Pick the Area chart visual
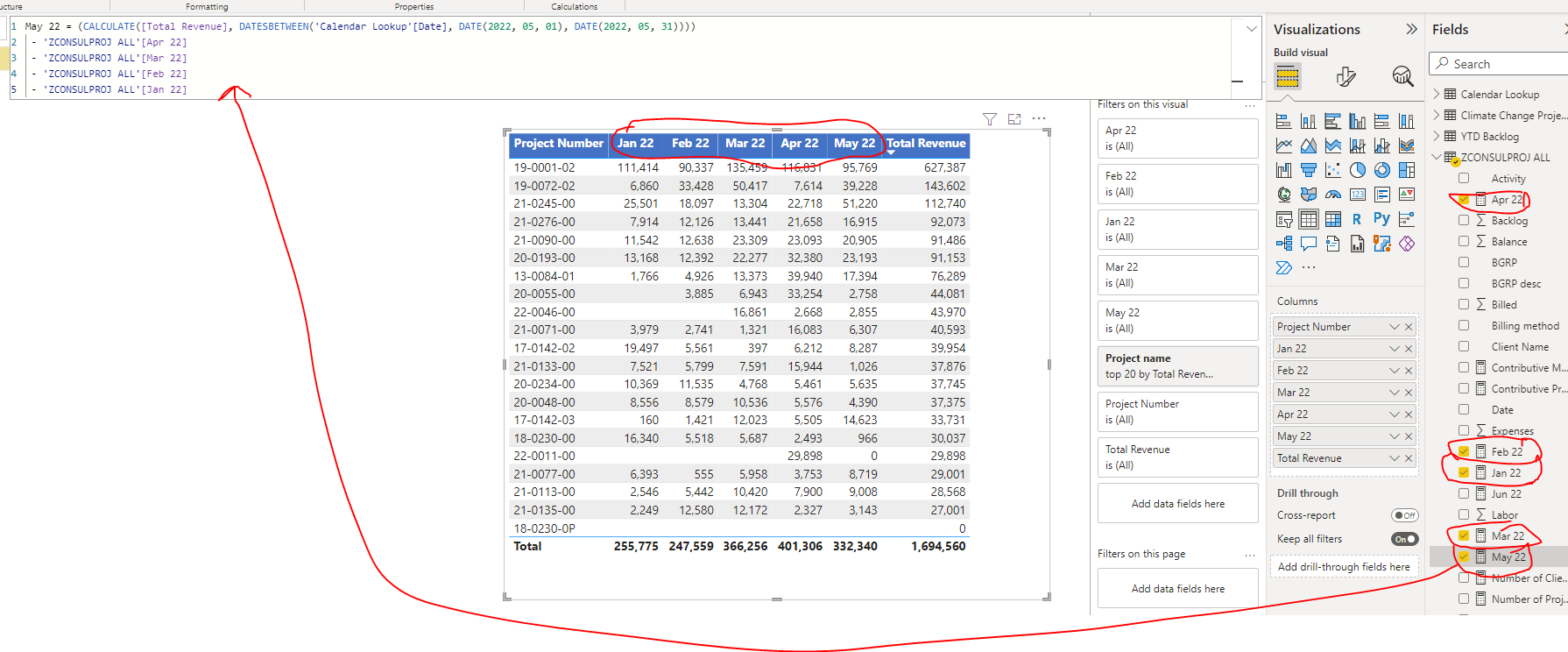 1309,145
